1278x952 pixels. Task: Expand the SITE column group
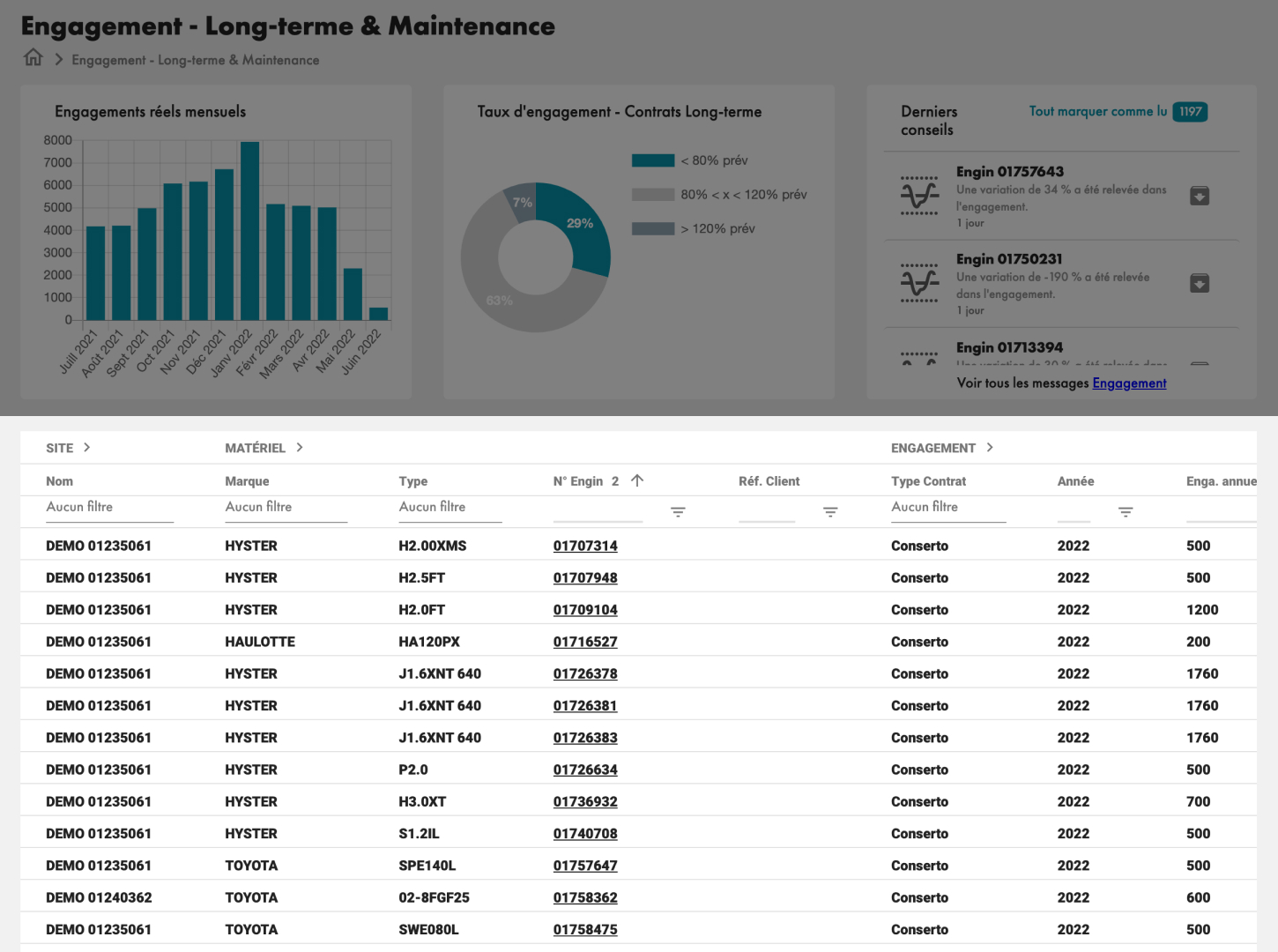click(x=86, y=448)
